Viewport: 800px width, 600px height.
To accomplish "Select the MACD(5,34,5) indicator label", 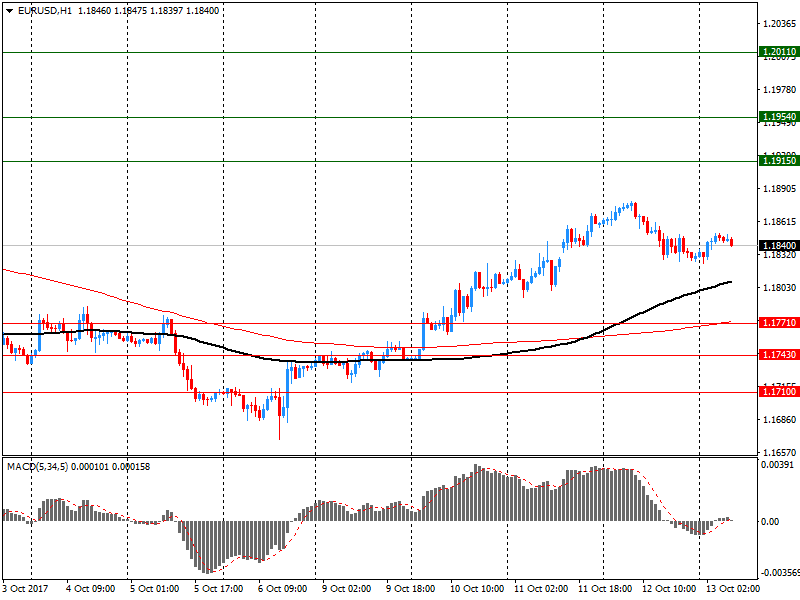I will (37, 467).
